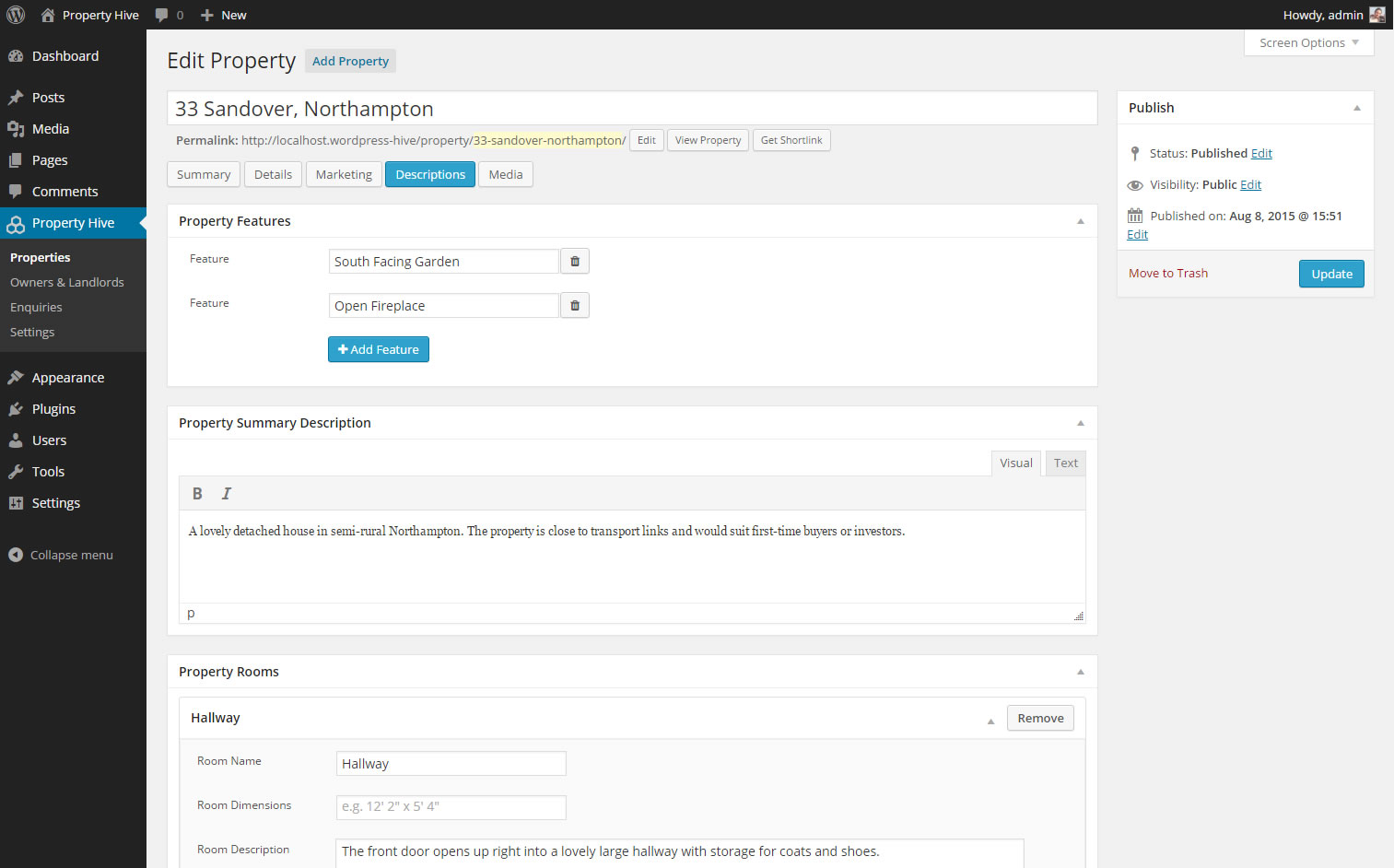Delete the South Facing Garden feature
Image resolution: width=1394 pixels, height=868 pixels.
[575, 262]
